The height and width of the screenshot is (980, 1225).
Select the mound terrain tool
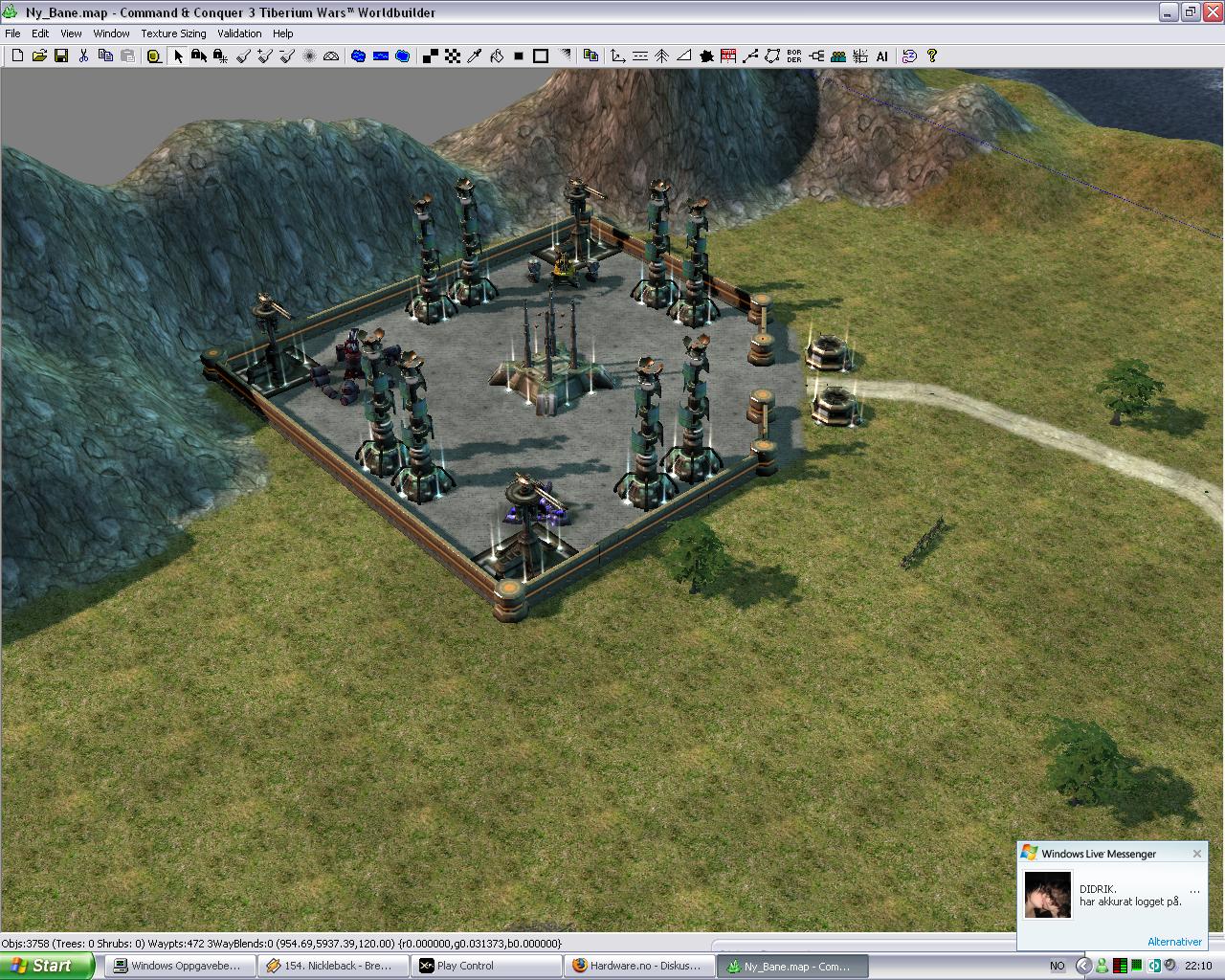coord(331,56)
